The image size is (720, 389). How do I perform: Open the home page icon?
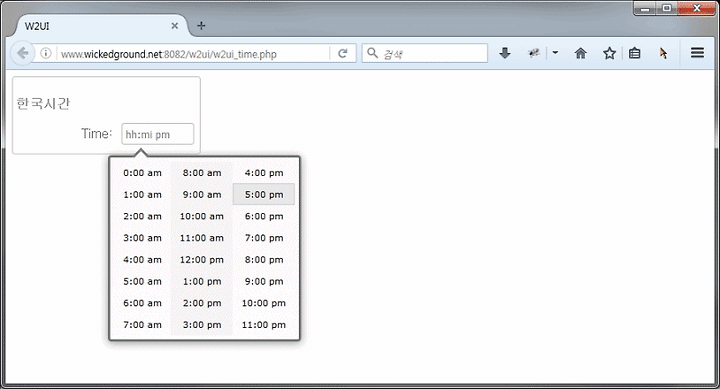click(580, 53)
